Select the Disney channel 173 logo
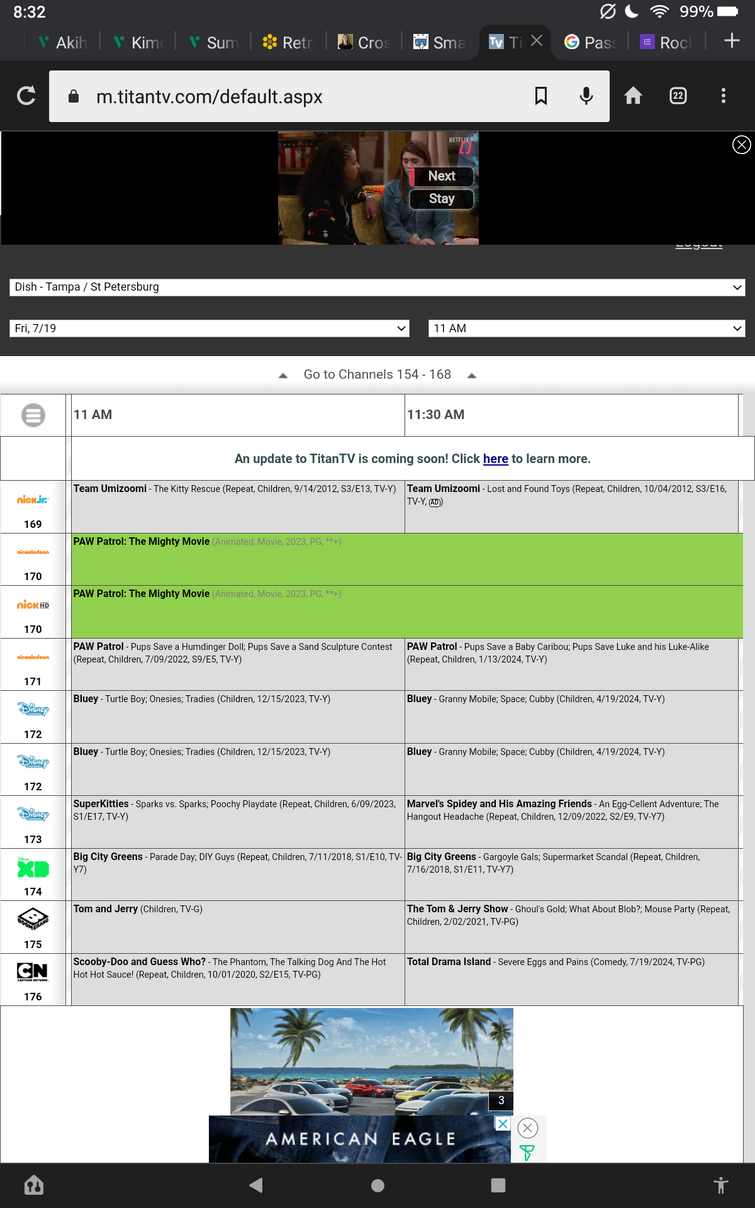This screenshot has width=755, height=1208. point(33,814)
